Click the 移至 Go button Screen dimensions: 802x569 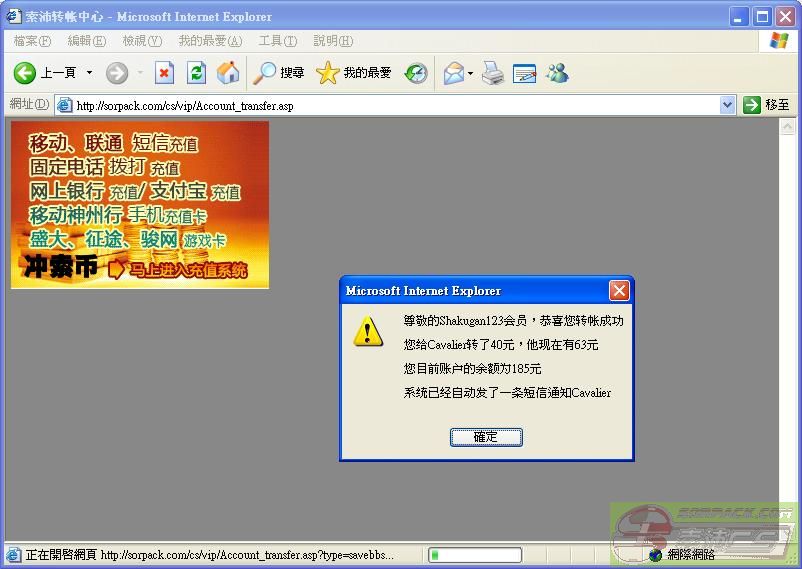coord(766,105)
